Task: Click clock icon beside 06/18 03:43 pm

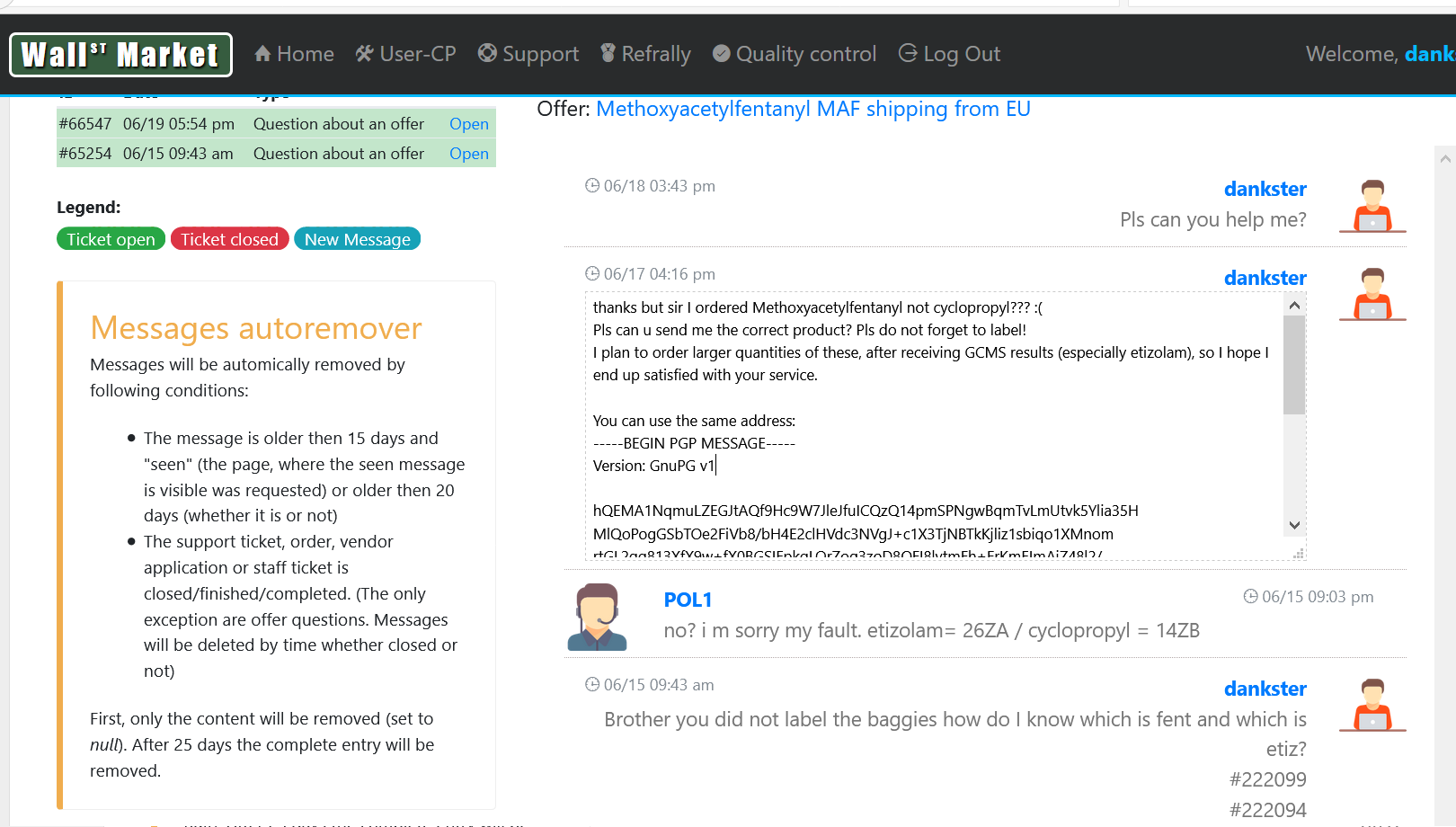Action: [592, 185]
